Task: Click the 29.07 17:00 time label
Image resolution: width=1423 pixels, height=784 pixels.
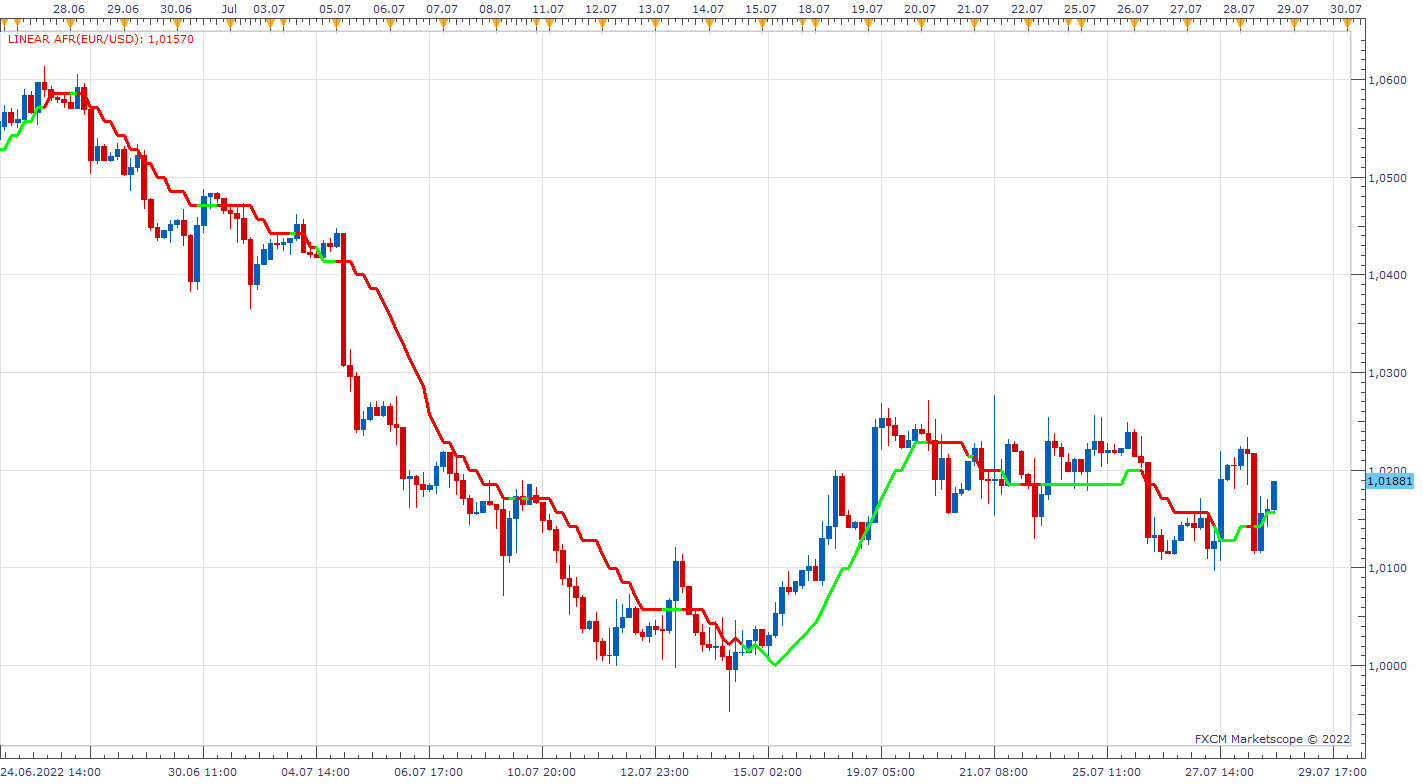Action: [x=1333, y=772]
